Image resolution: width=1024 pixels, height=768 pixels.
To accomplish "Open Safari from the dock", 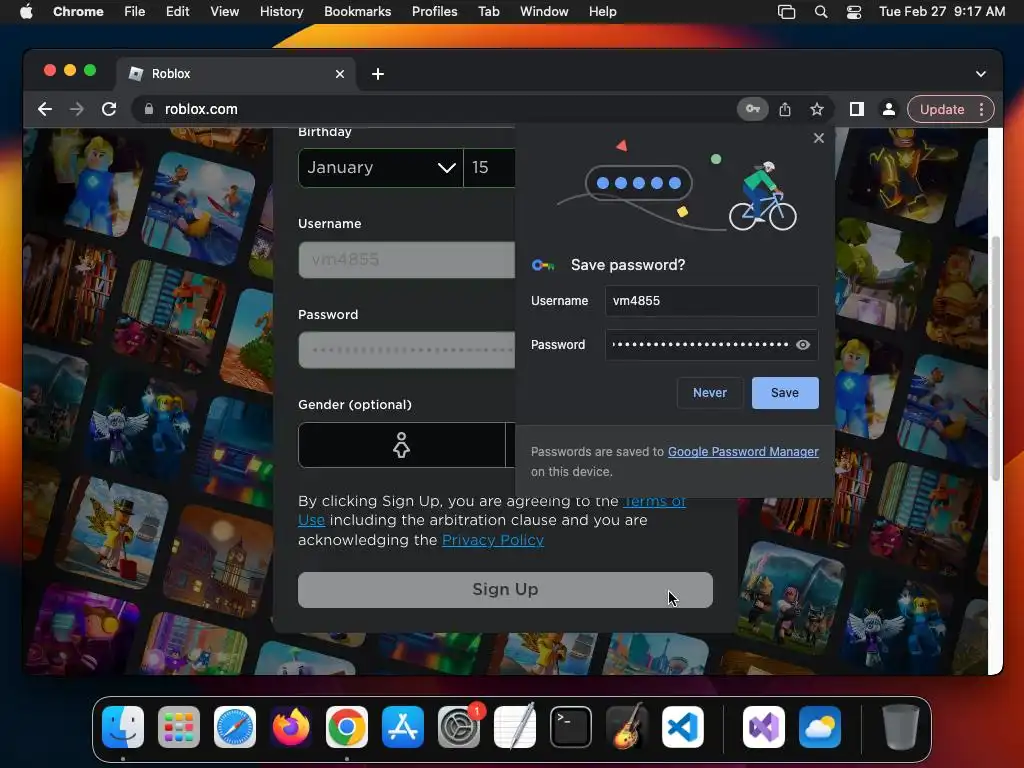I will pos(235,727).
